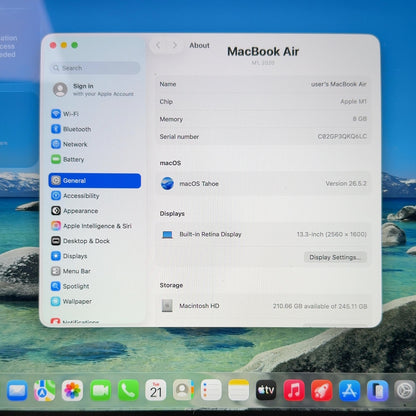Launch Music app from the Dock
The image size is (416, 416).
[294, 390]
